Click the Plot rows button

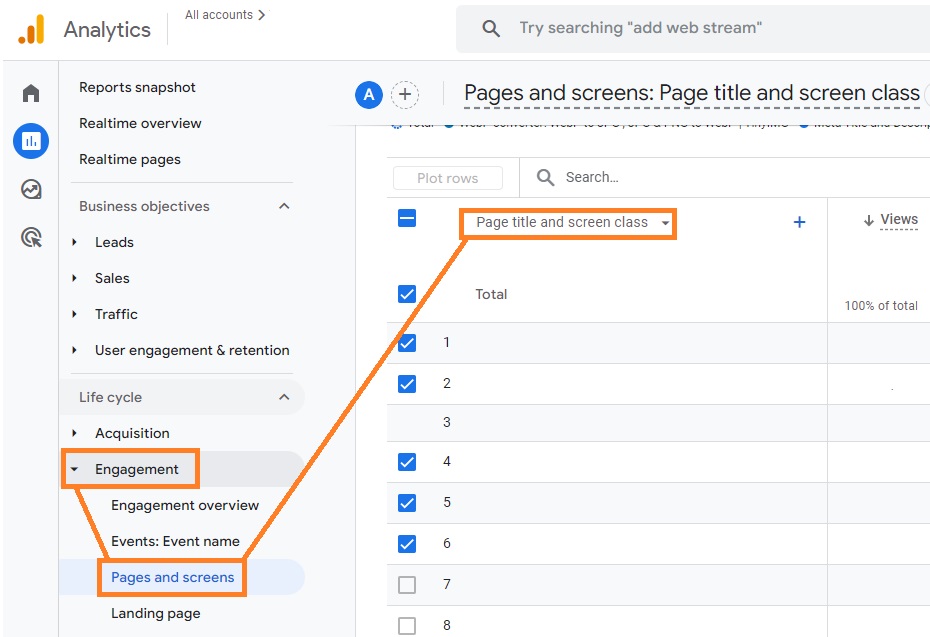pos(447,177)
